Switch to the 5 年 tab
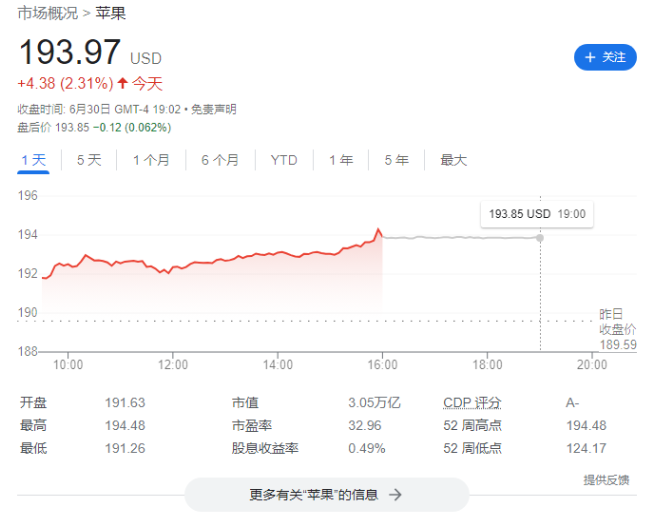The height and width of the screenshot is (522, 656). pyautogui.click(x=397, y=160)
